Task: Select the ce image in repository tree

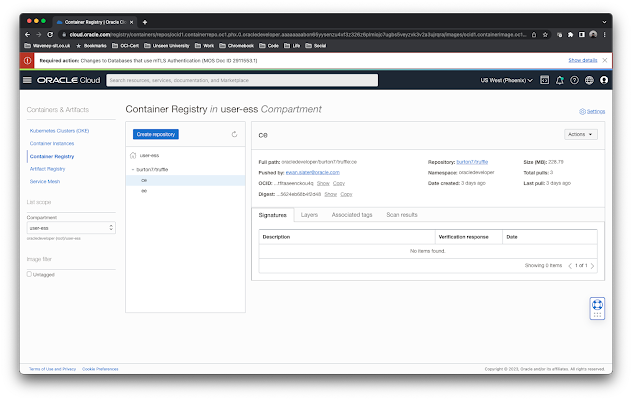Action: point(185,180)
